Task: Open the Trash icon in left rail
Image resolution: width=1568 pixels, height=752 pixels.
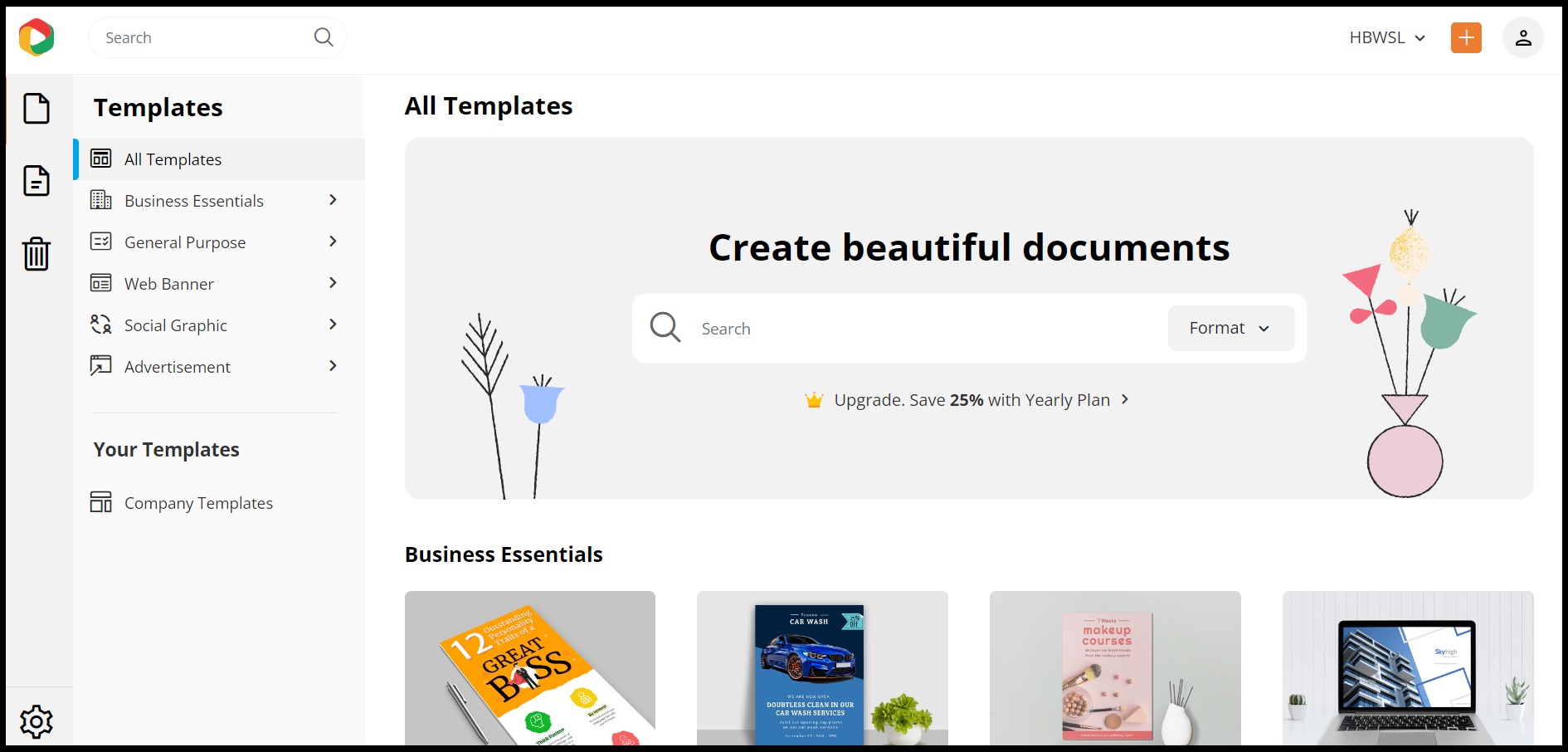Action: point(37,254)
